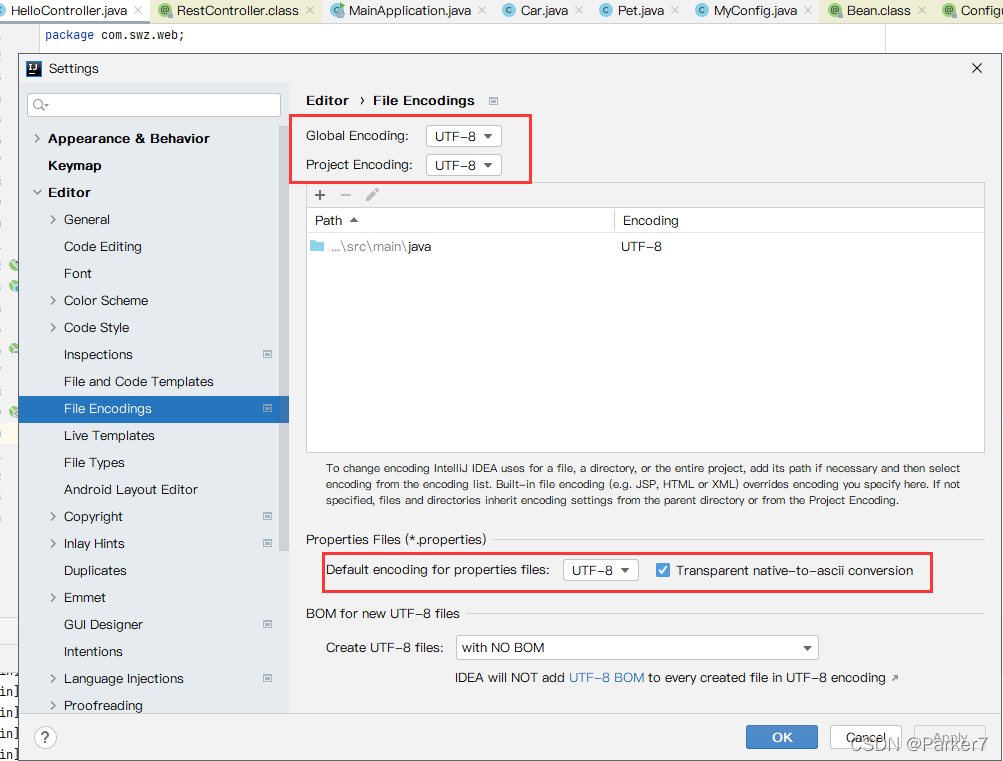Expand the Copyright node
The image size is (1003, 761).
coord(53,516)
